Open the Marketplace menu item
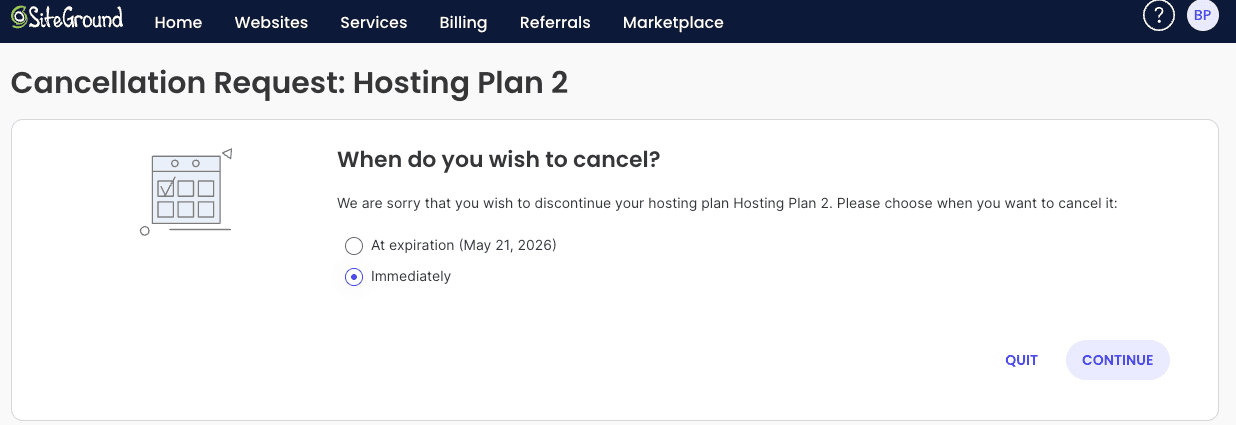1236x425 pixels. (x=672, y=22)
